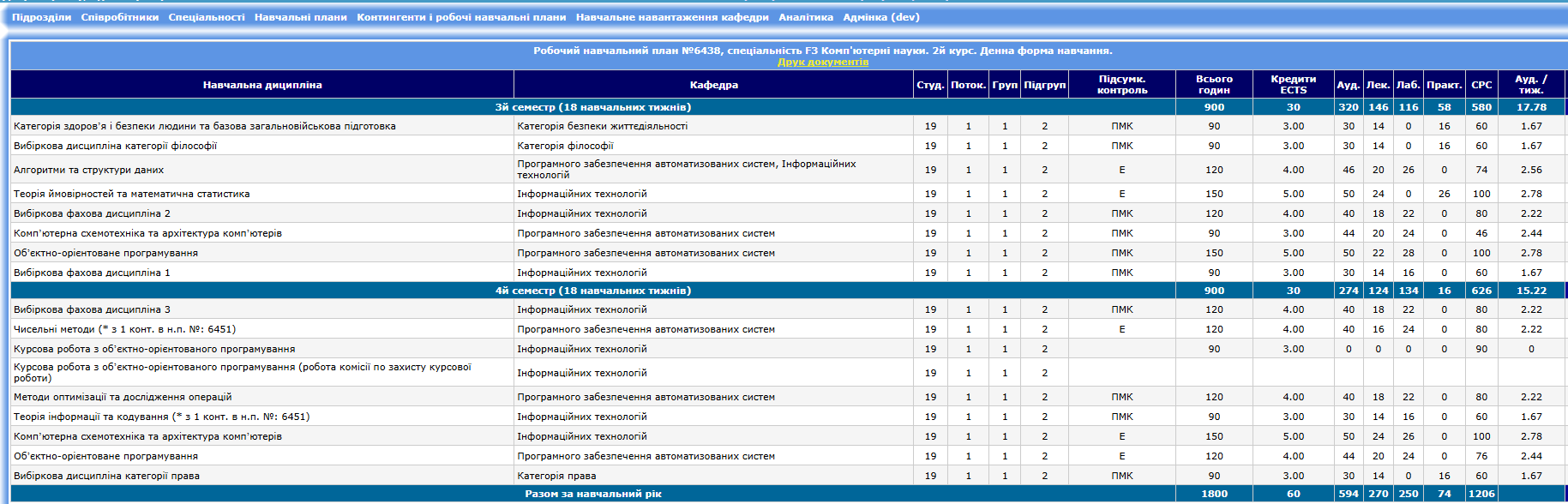Open the Навчальні плани menu
1568x504 pixels.
[301, 17]
